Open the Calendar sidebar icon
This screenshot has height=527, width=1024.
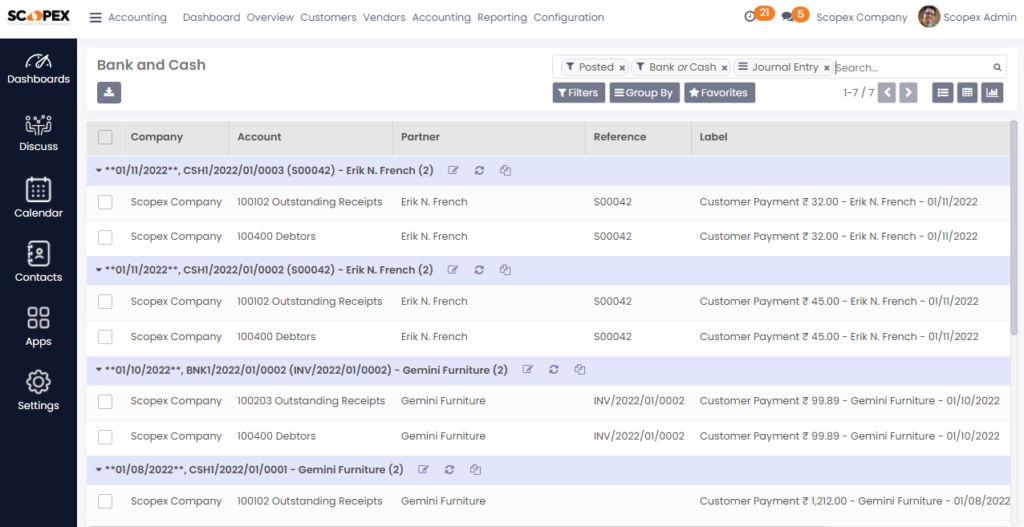click(39, 197)
